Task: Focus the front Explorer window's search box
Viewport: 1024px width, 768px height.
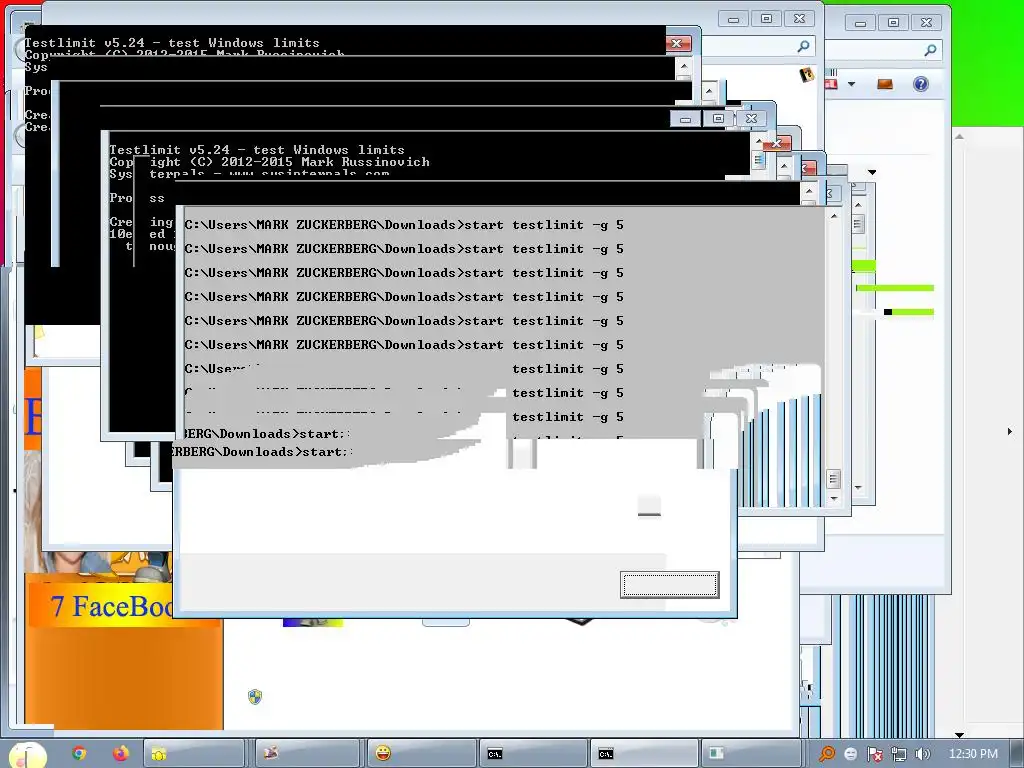Action: pos(760,46)
